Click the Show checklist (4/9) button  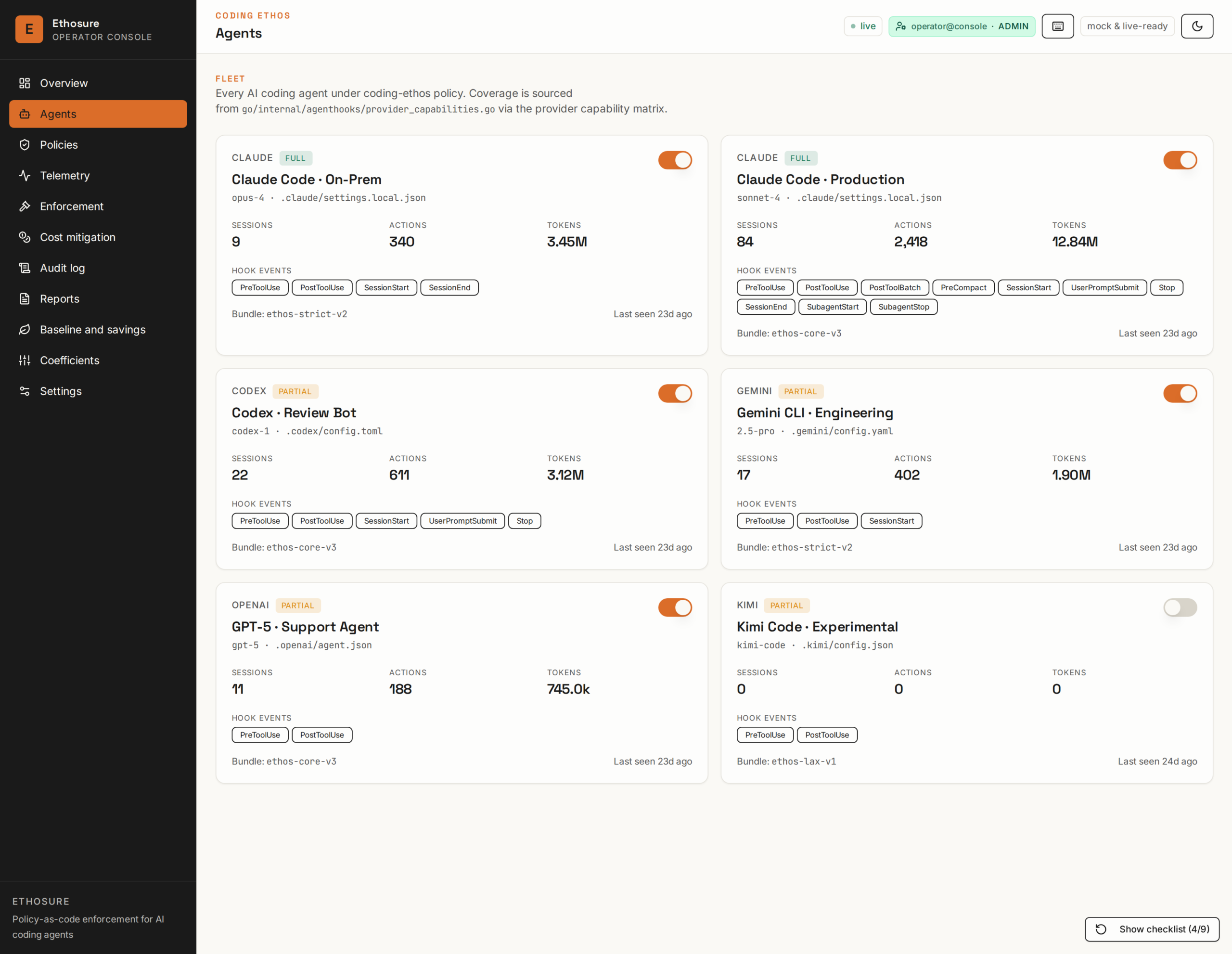click(x=1151, y=928)
